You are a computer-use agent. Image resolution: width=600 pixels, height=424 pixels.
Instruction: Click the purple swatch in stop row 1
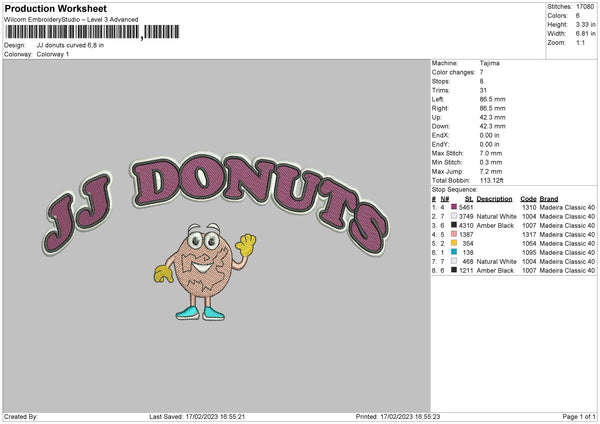[x=454, y=207]
